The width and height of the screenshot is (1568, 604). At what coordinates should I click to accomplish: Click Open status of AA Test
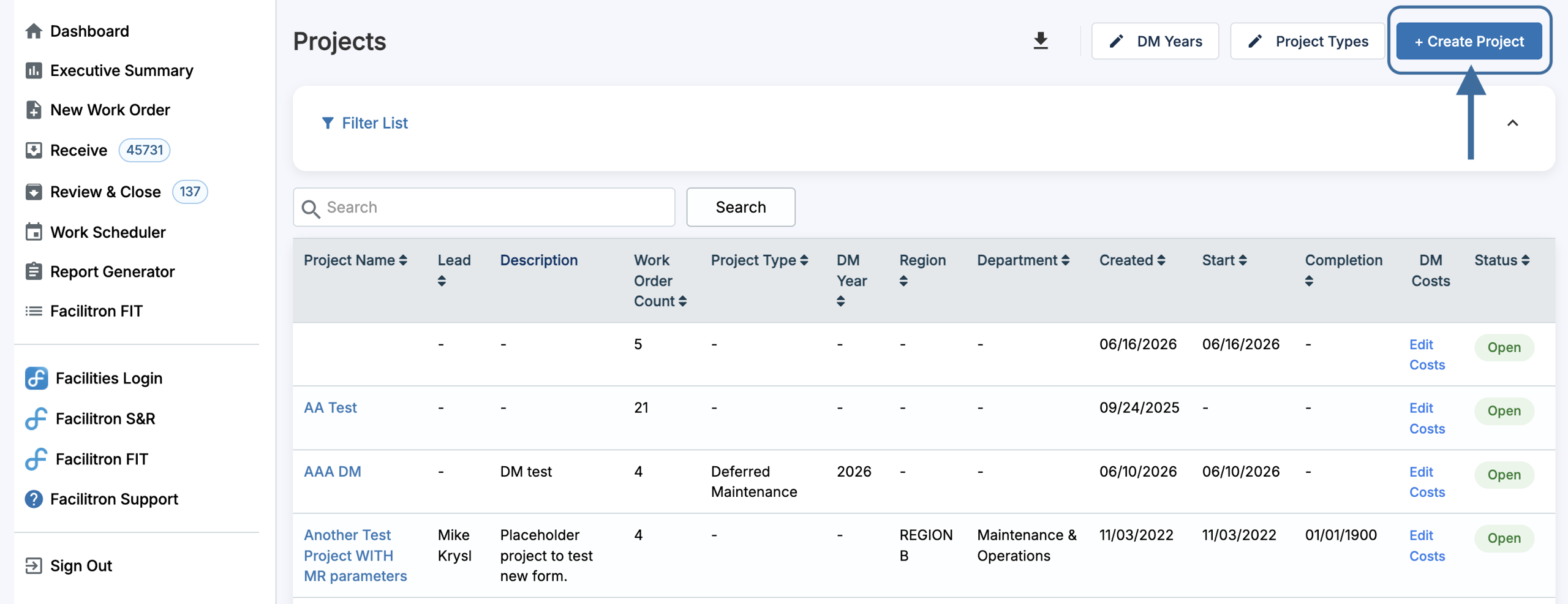pyautogui.click(x=1504, y=410)
